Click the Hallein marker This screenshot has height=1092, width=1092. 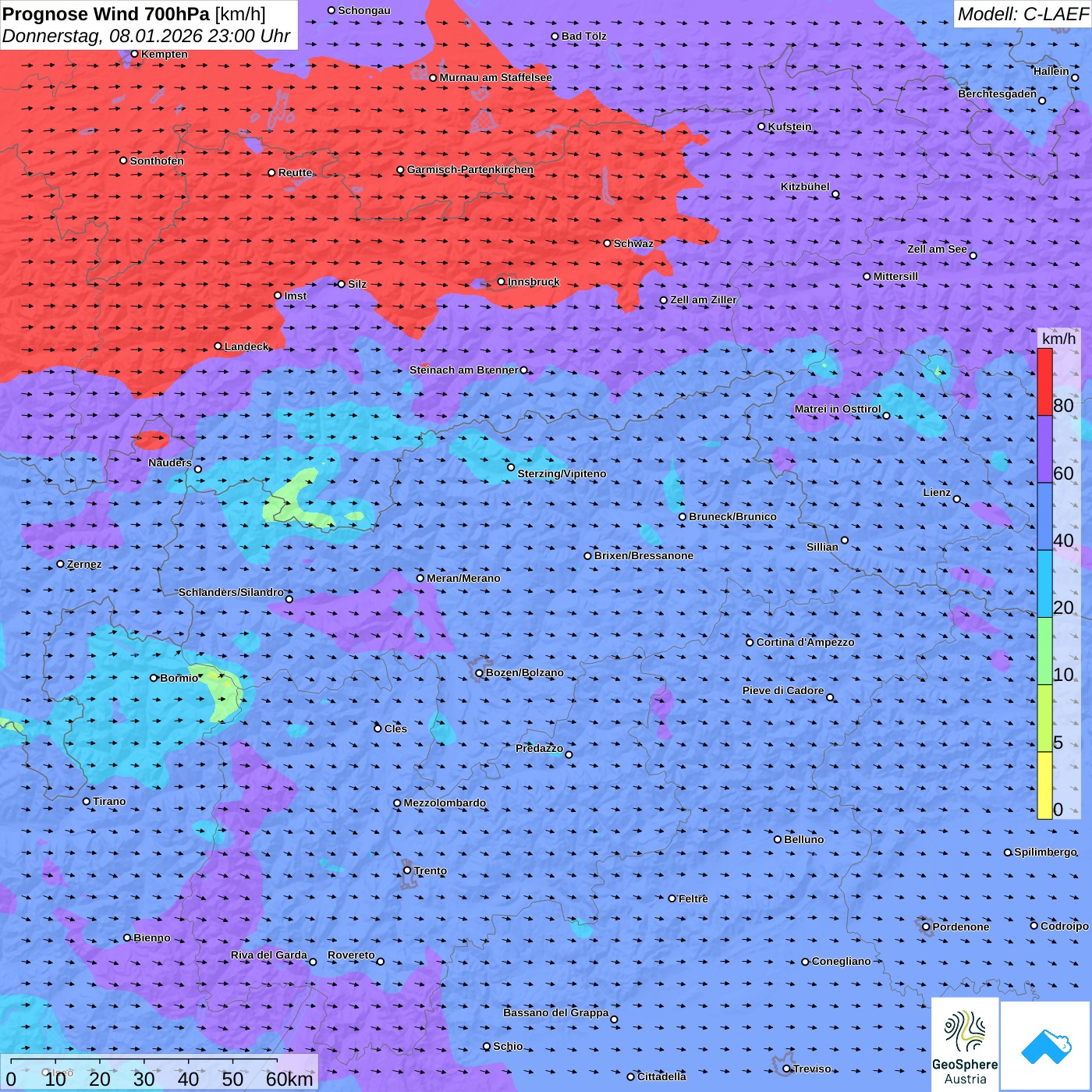[1075, 77]
